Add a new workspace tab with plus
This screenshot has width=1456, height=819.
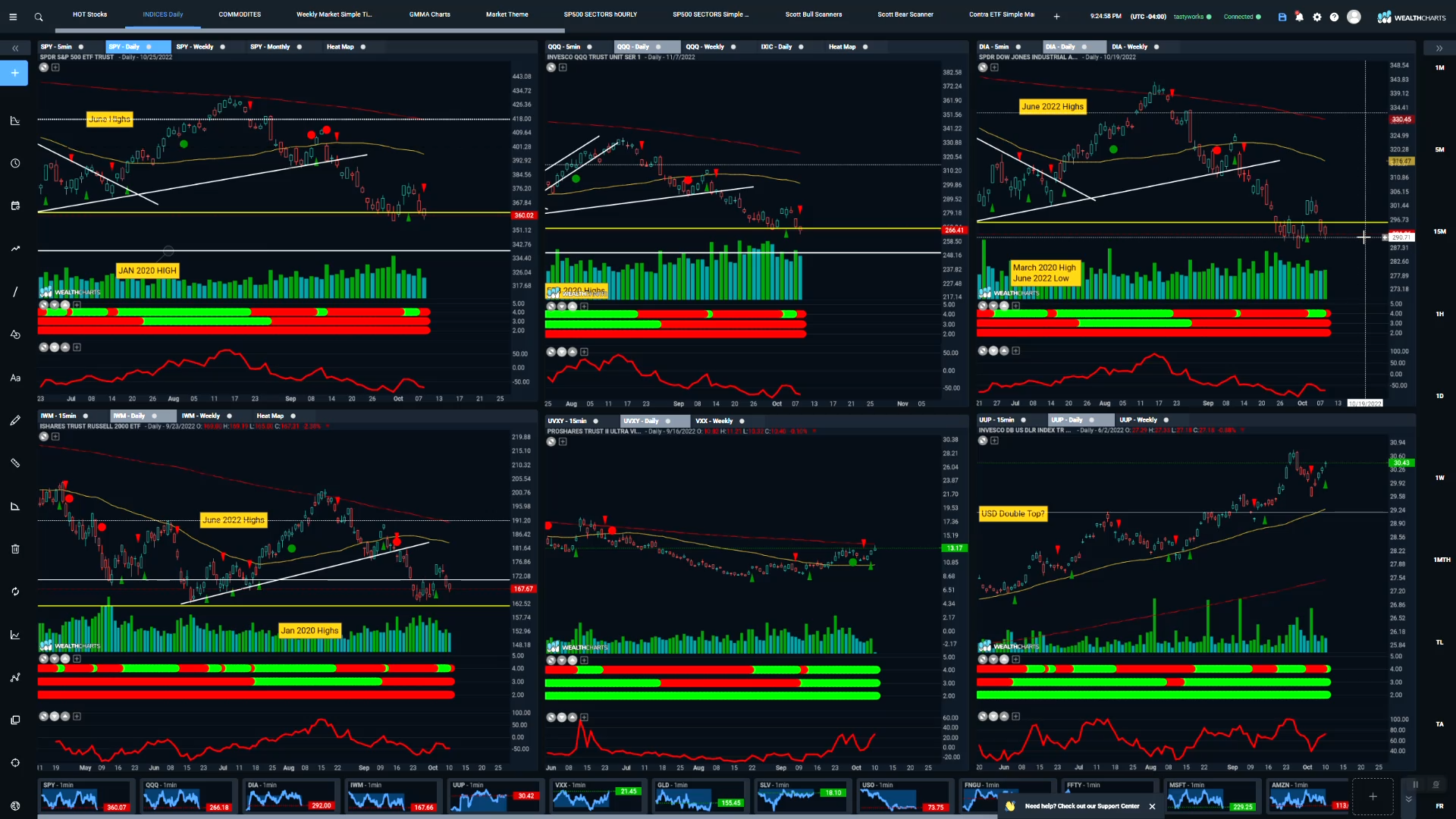[x=1056, y=16]
